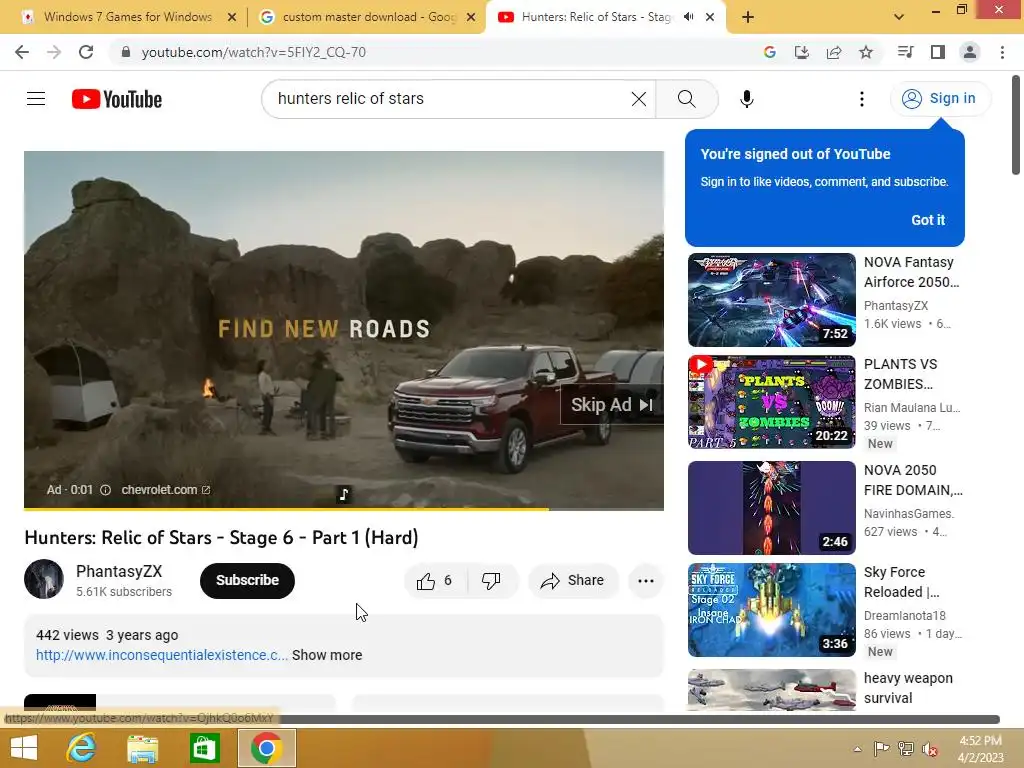Go to the YouTube home logo
1024x768 pixels.
[117, 99]
